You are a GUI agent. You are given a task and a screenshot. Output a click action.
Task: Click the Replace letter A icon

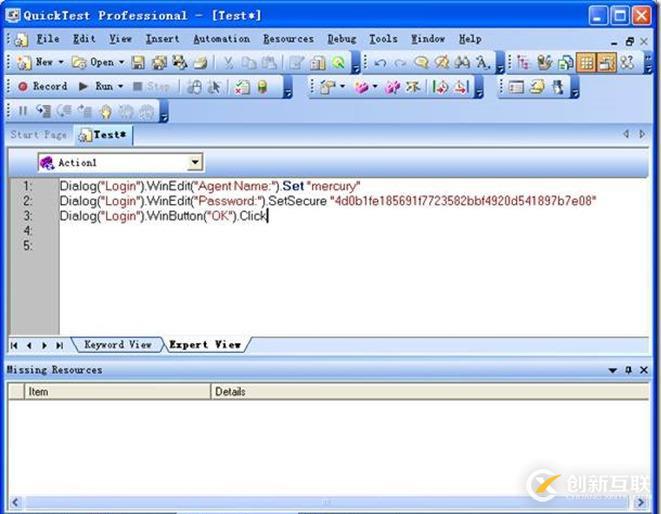[x=482, y=63]
